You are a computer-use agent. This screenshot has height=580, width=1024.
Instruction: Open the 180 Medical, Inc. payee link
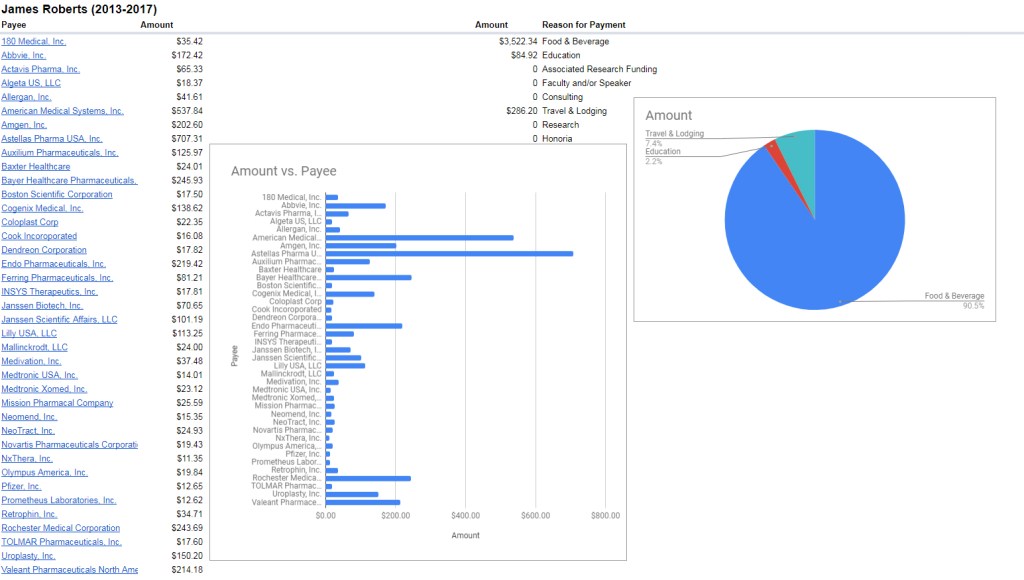[x=35, y=42]
